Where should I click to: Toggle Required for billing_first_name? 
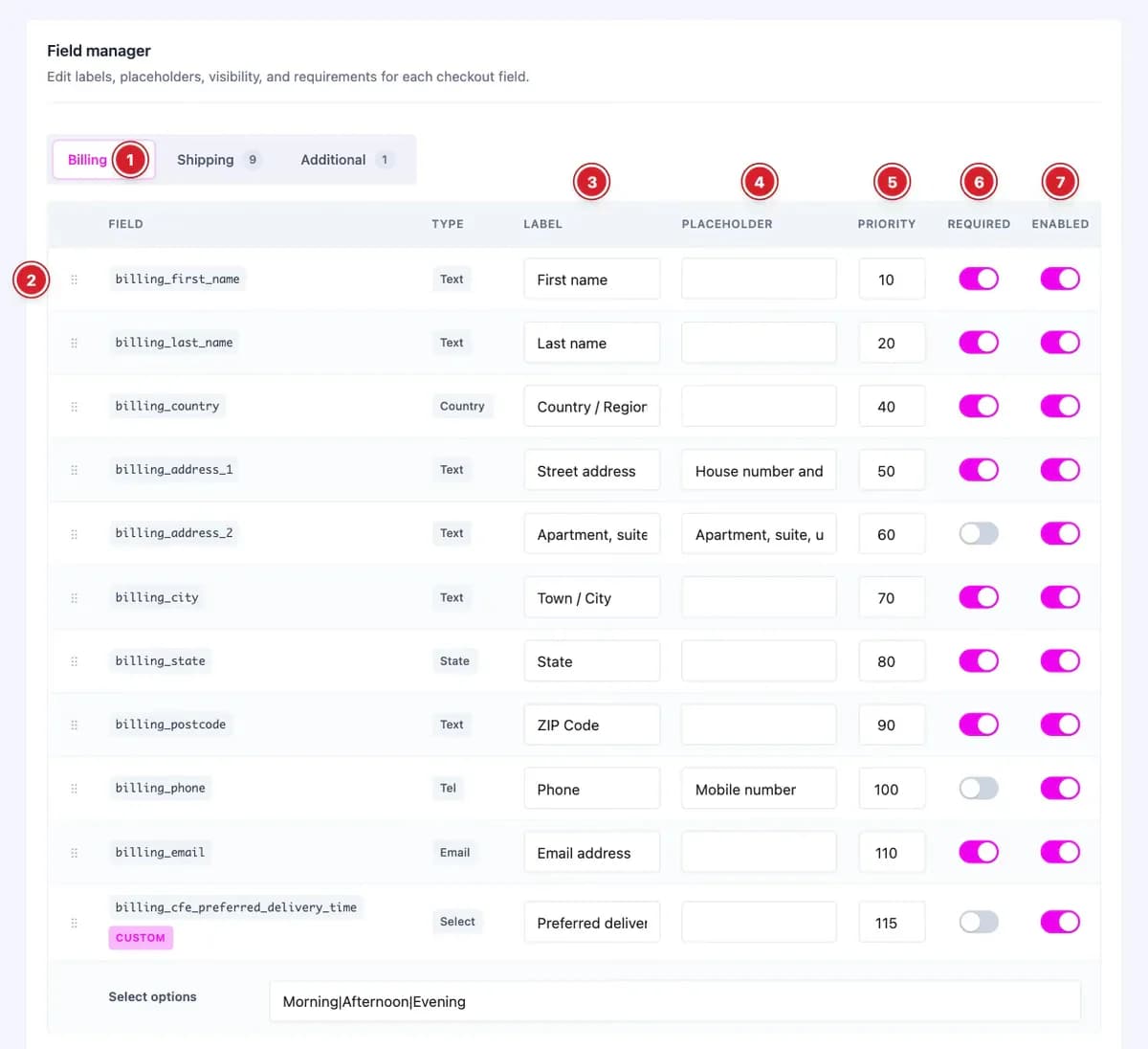[x=979, y=279]
